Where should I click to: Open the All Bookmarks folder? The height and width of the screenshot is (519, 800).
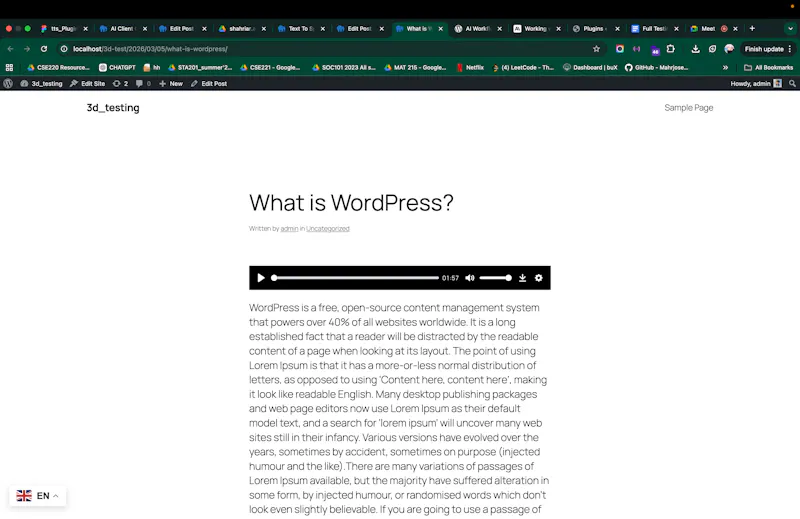[768, 67]
